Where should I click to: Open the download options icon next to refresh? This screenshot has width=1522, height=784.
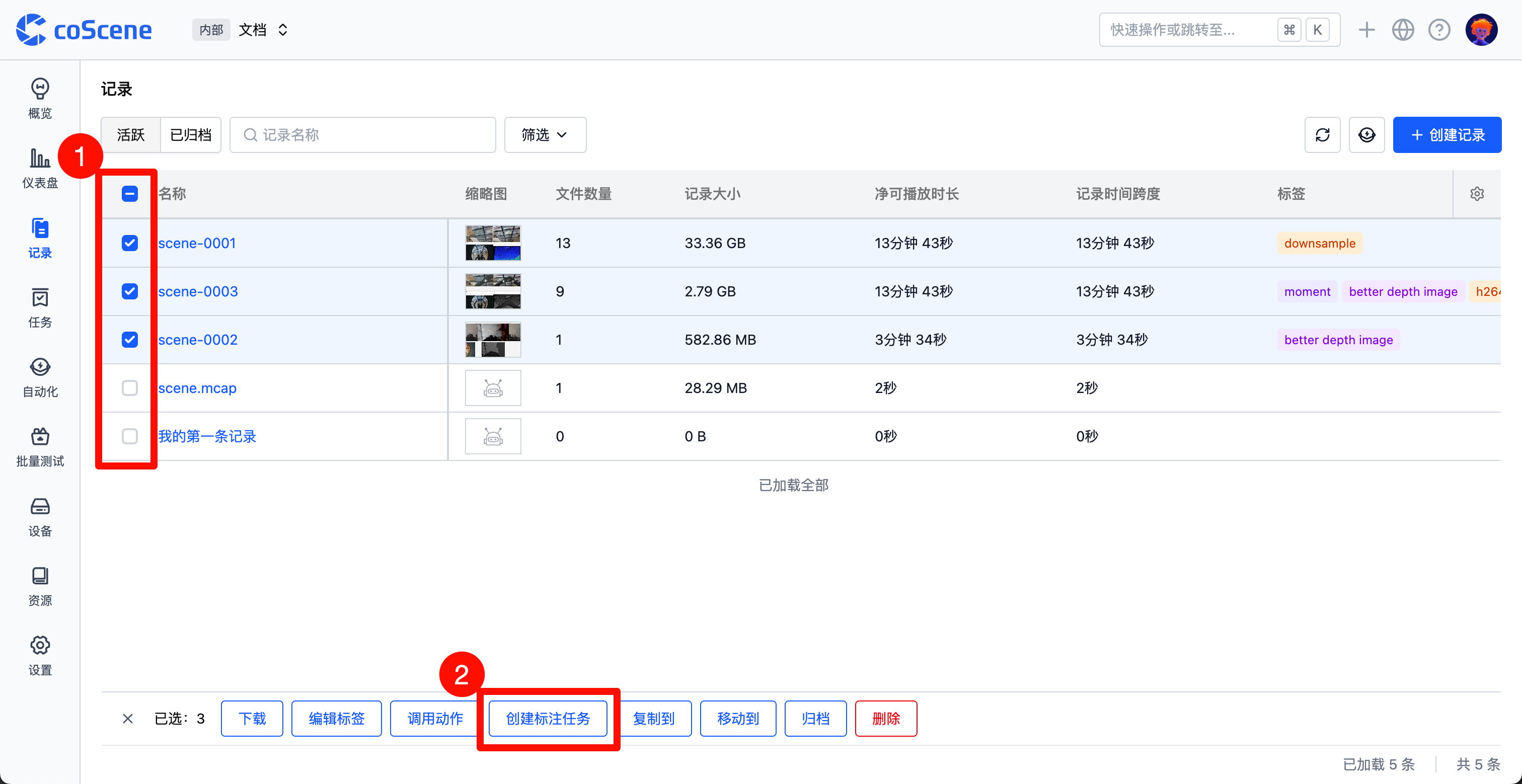tap(1366, 135)
